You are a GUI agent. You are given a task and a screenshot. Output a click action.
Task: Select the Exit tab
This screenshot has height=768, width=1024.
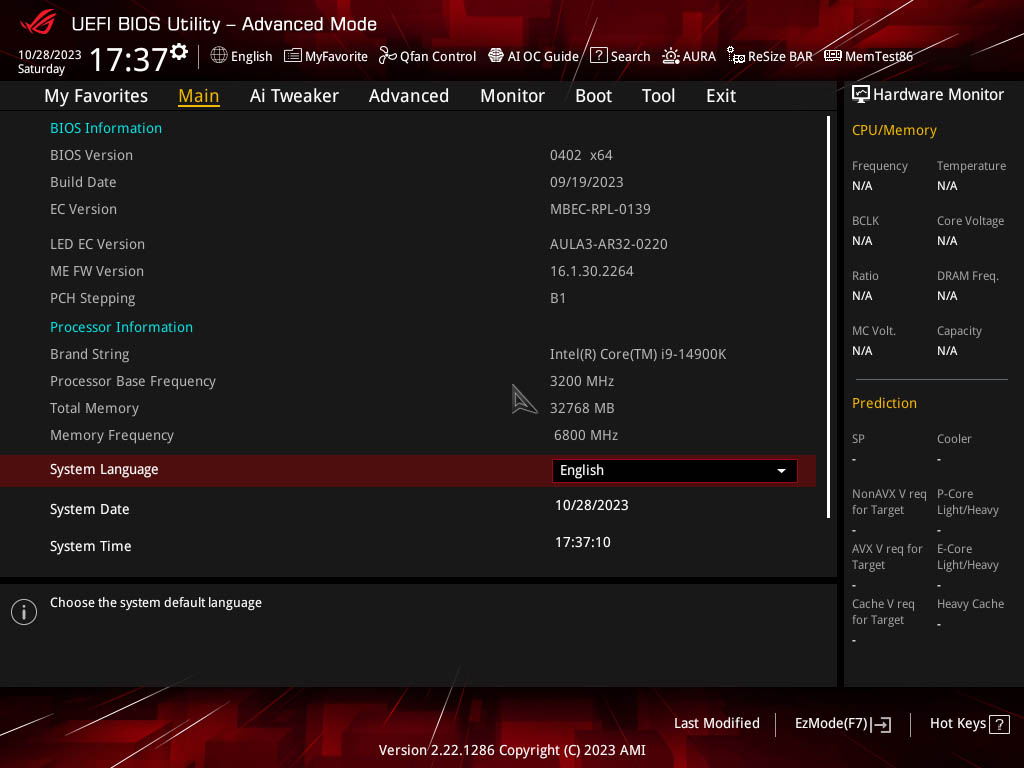(x=721, y=96)
